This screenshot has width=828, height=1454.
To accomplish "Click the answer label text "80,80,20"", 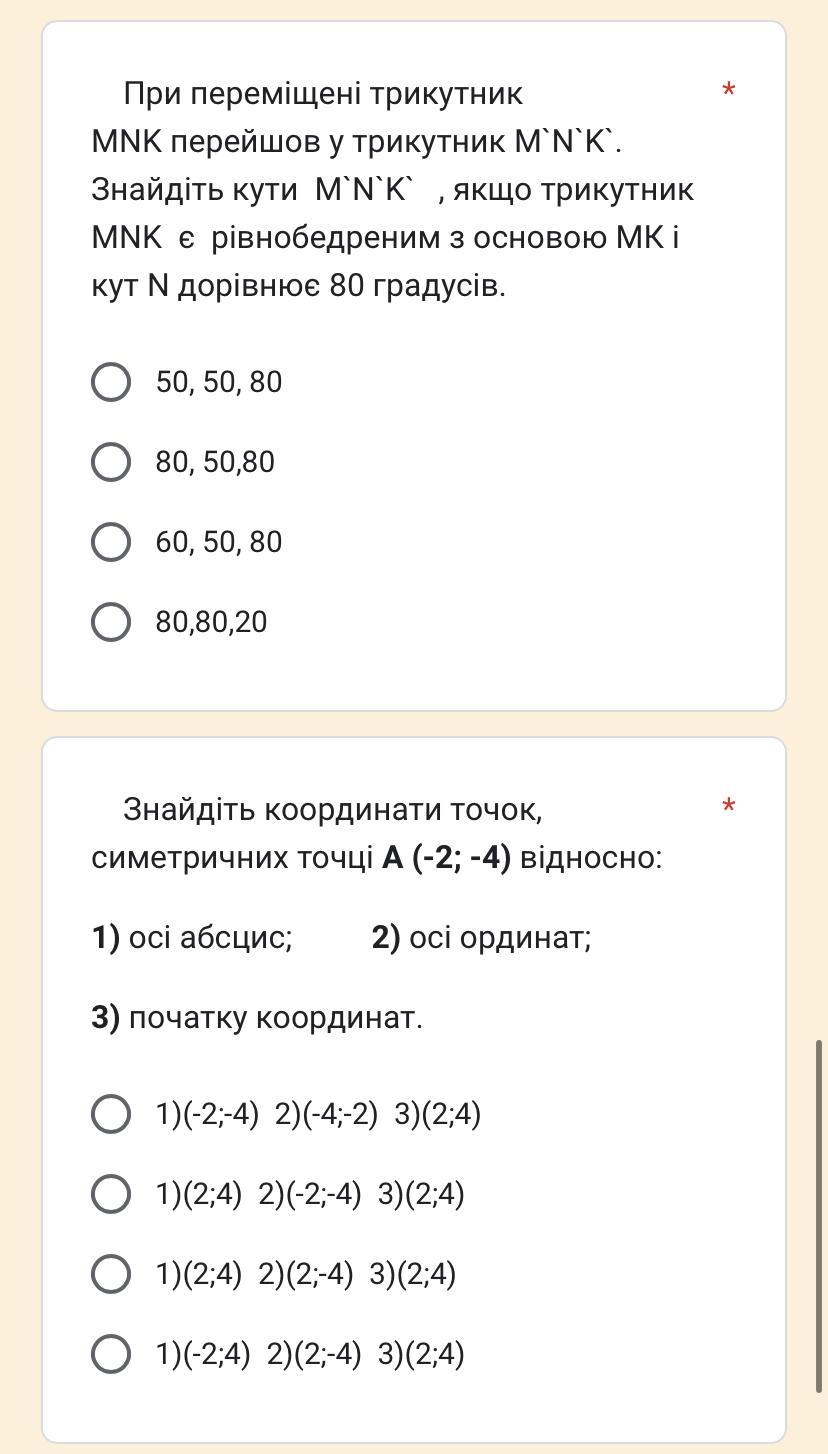I will pyautogui.click(x=211, y=622).
